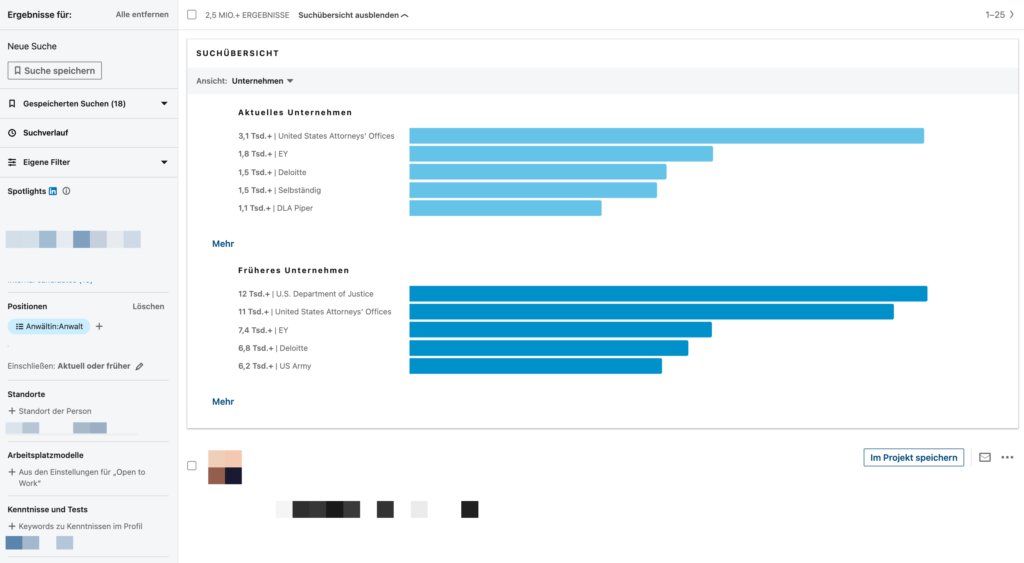Click the Spotlights info icon
Screen dimensions: 1024x563
[66, 191]
